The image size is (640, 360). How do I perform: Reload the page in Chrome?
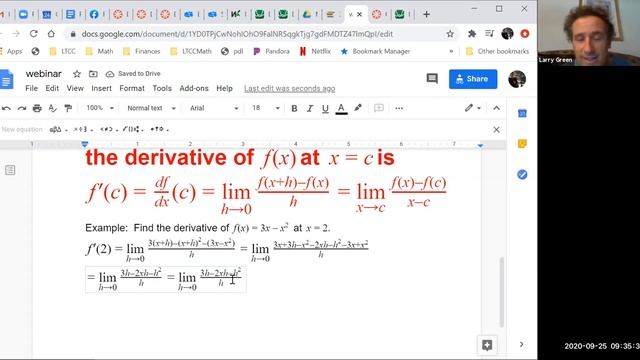click(33, 34)
